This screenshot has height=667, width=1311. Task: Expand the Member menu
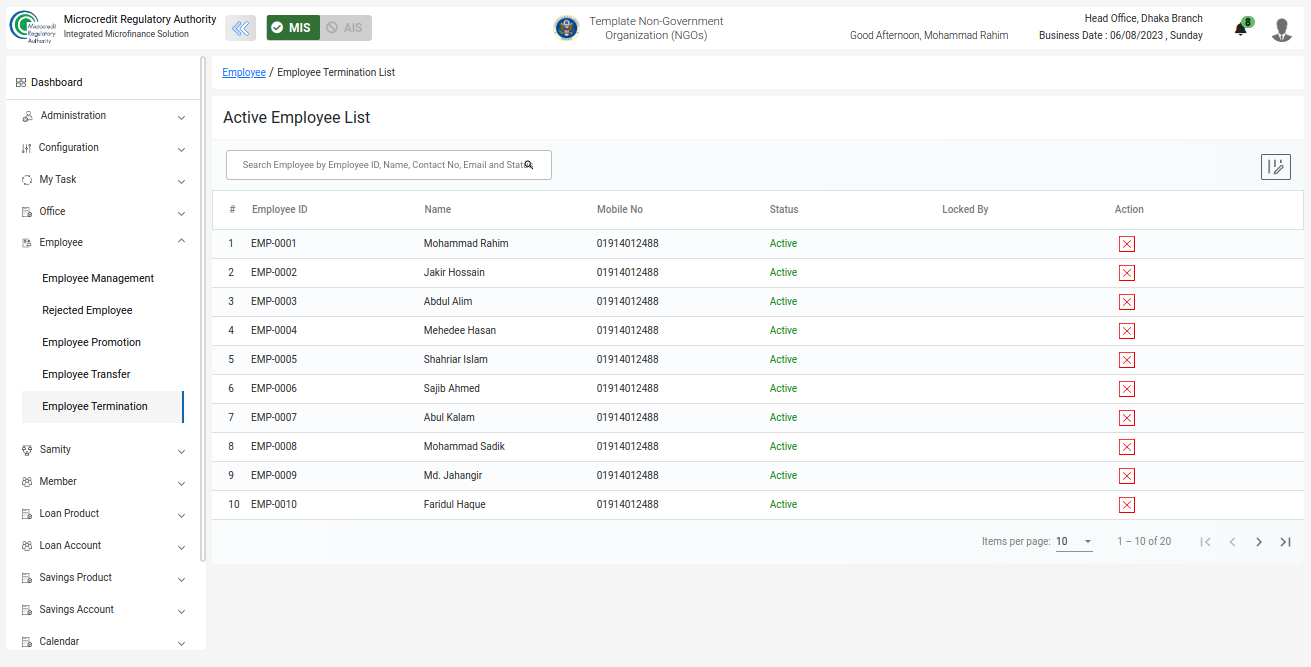click(103, 482)
